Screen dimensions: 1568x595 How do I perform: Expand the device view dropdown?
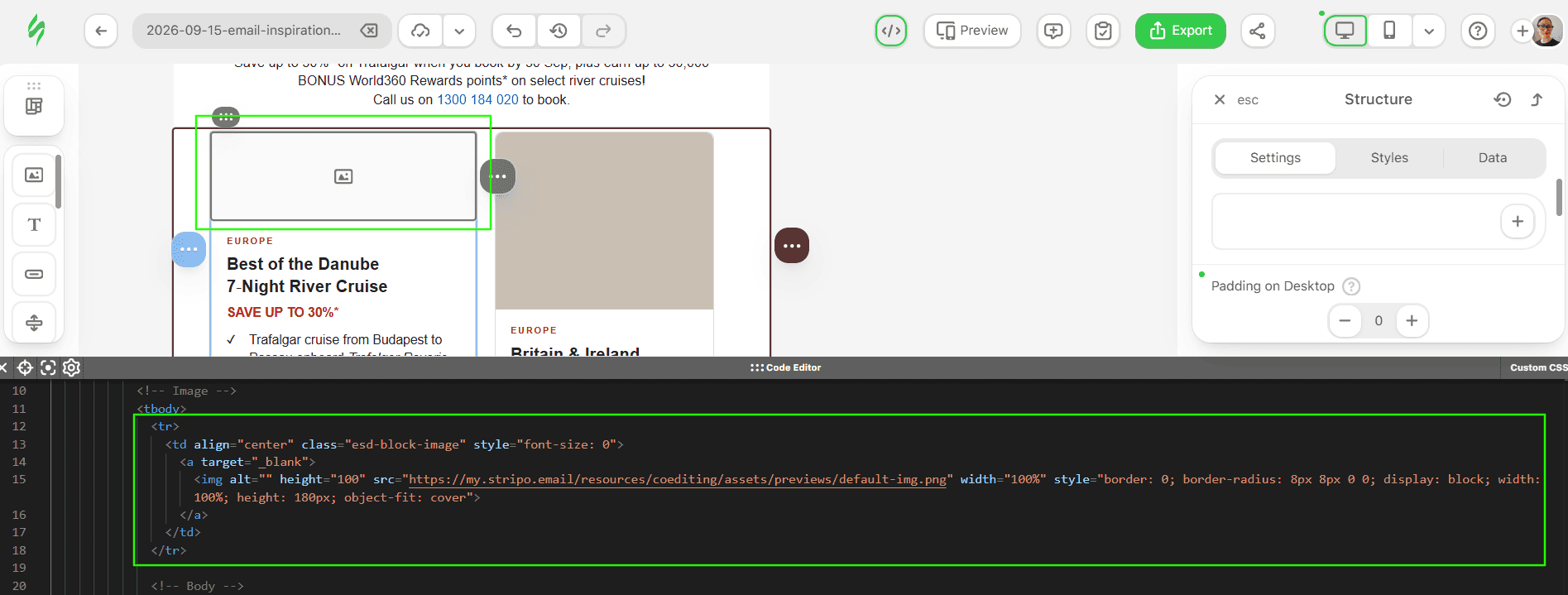pyautogui.click(x=1429, y=31)
